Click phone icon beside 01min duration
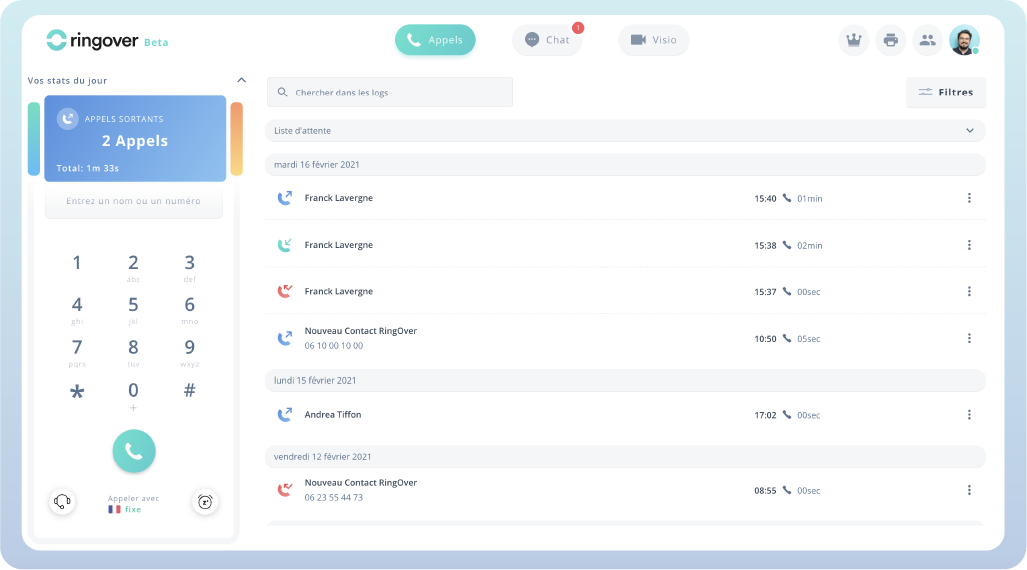 click(787, 199)
